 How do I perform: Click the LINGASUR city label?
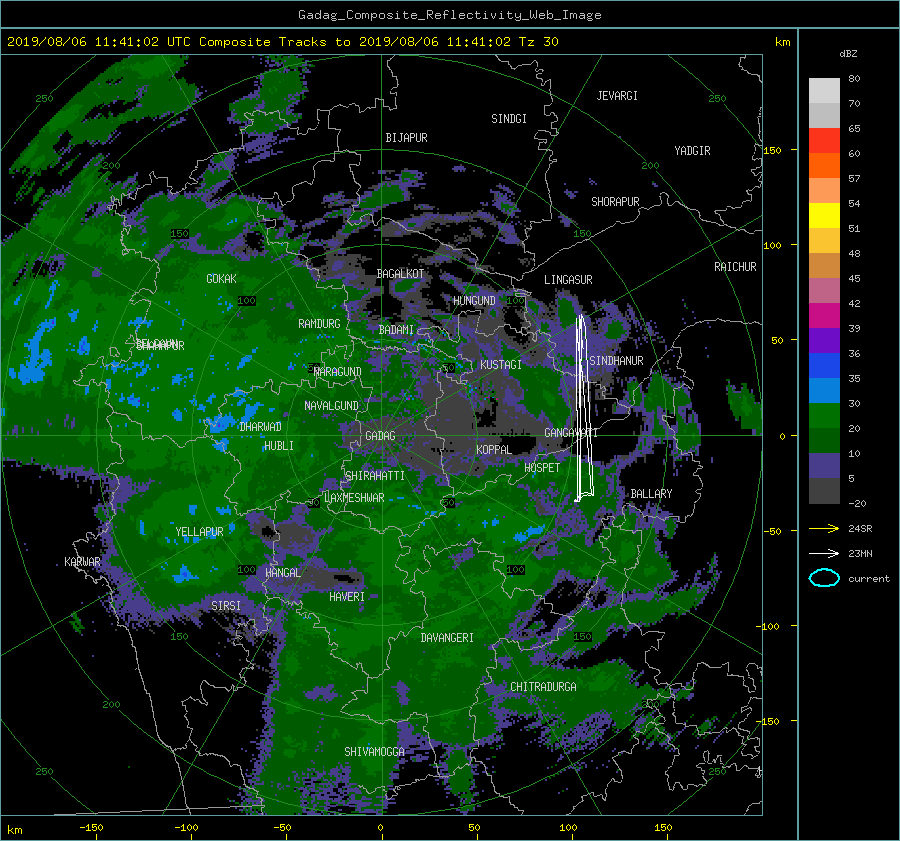click(x=568, y=280)
